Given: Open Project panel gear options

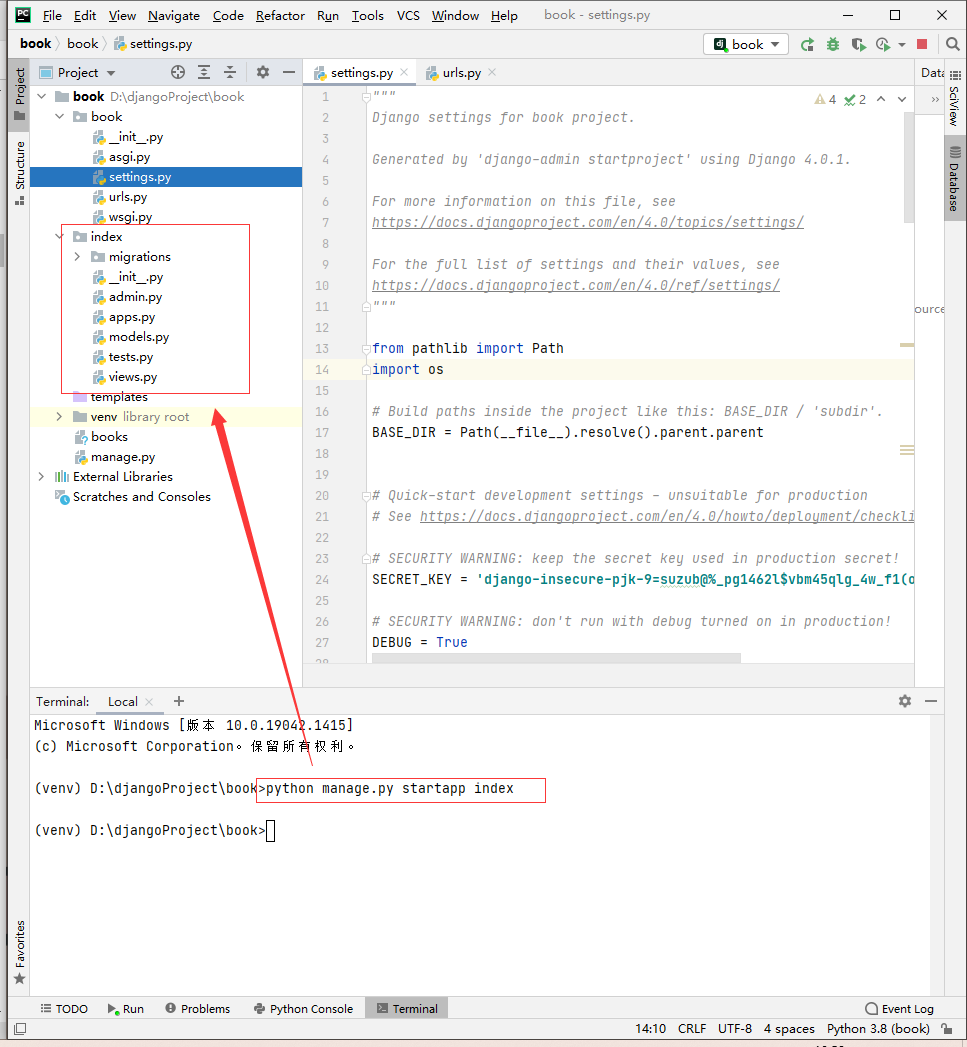Looking at the screenshot, I should 263,72.
